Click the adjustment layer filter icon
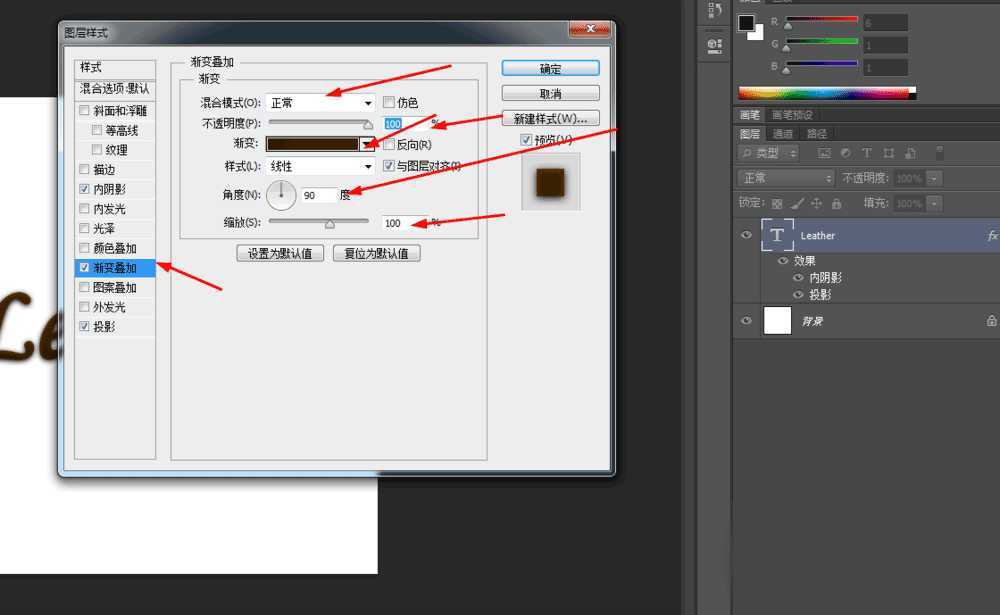This screenshot has width=1000, height=615. [846, 152]
